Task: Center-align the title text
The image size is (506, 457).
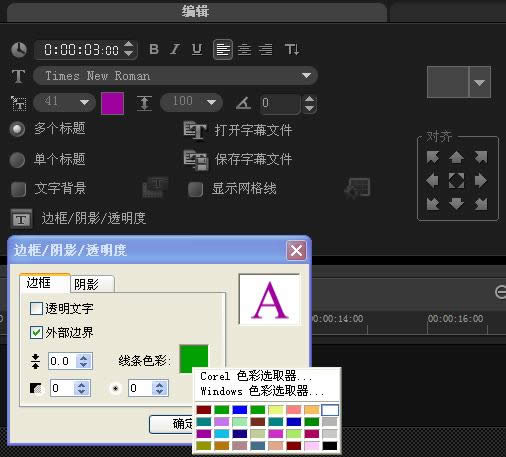Action: (x=244, y=50)
